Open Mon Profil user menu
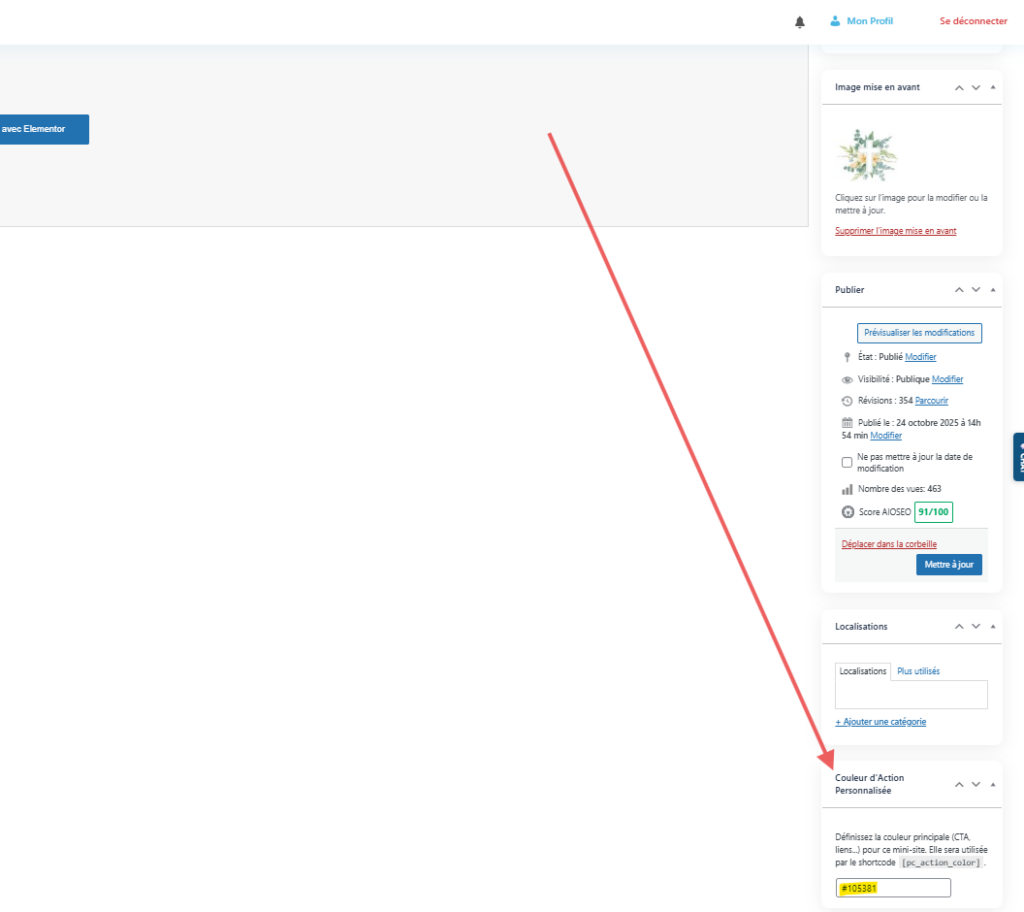1024x912 pixels. [861, 21]
